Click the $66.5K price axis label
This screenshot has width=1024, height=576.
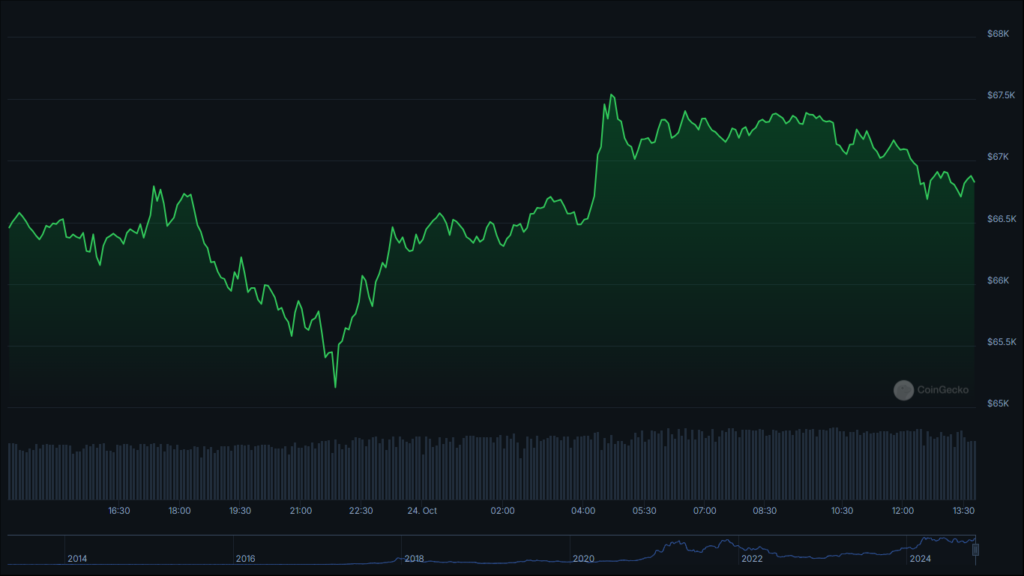(x=1001, y=219)
